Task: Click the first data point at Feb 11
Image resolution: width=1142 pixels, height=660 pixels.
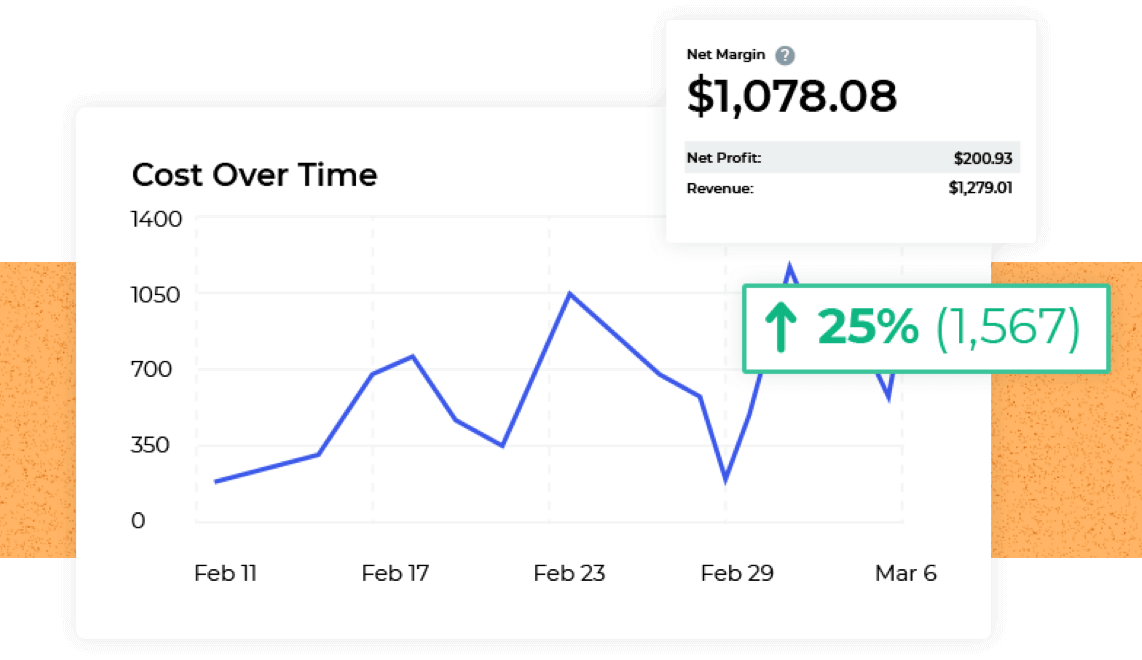Action: click(216, 481)
